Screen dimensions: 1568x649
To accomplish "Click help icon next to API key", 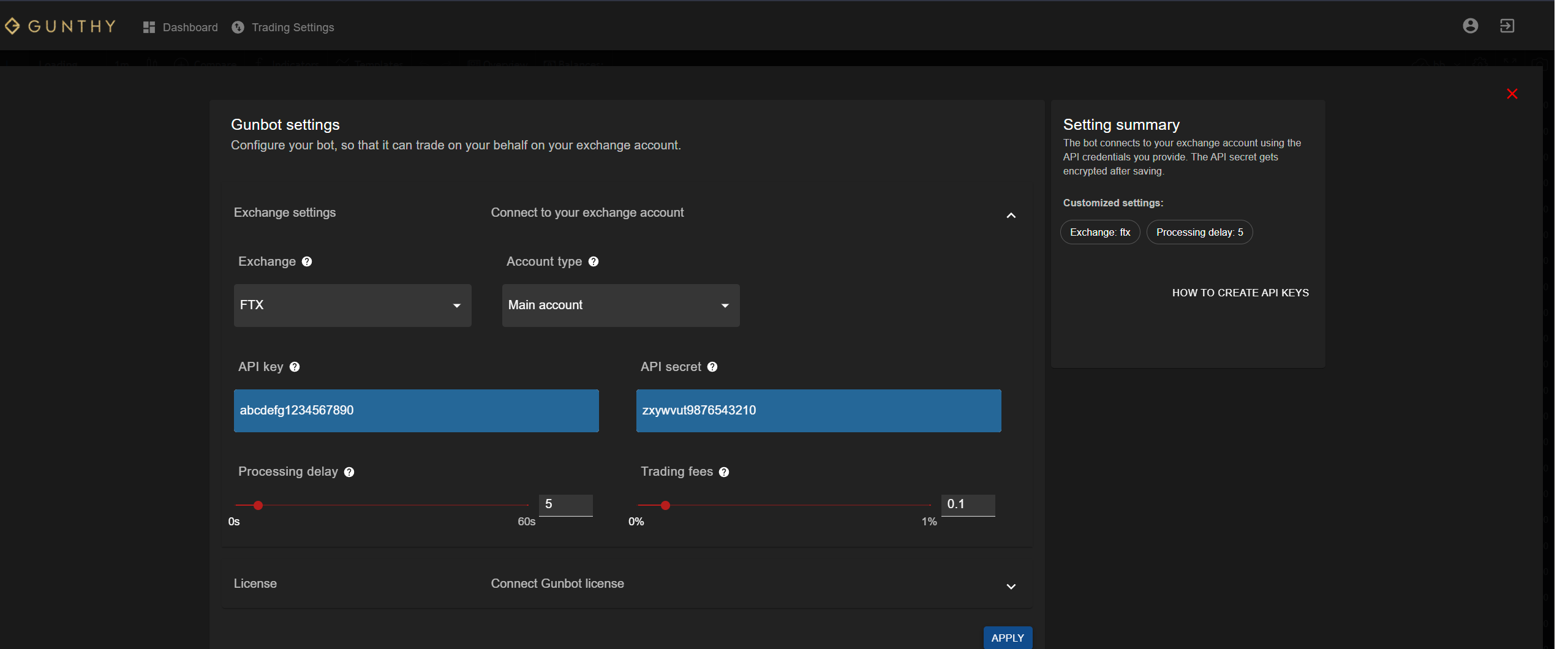I will (294, 367).
